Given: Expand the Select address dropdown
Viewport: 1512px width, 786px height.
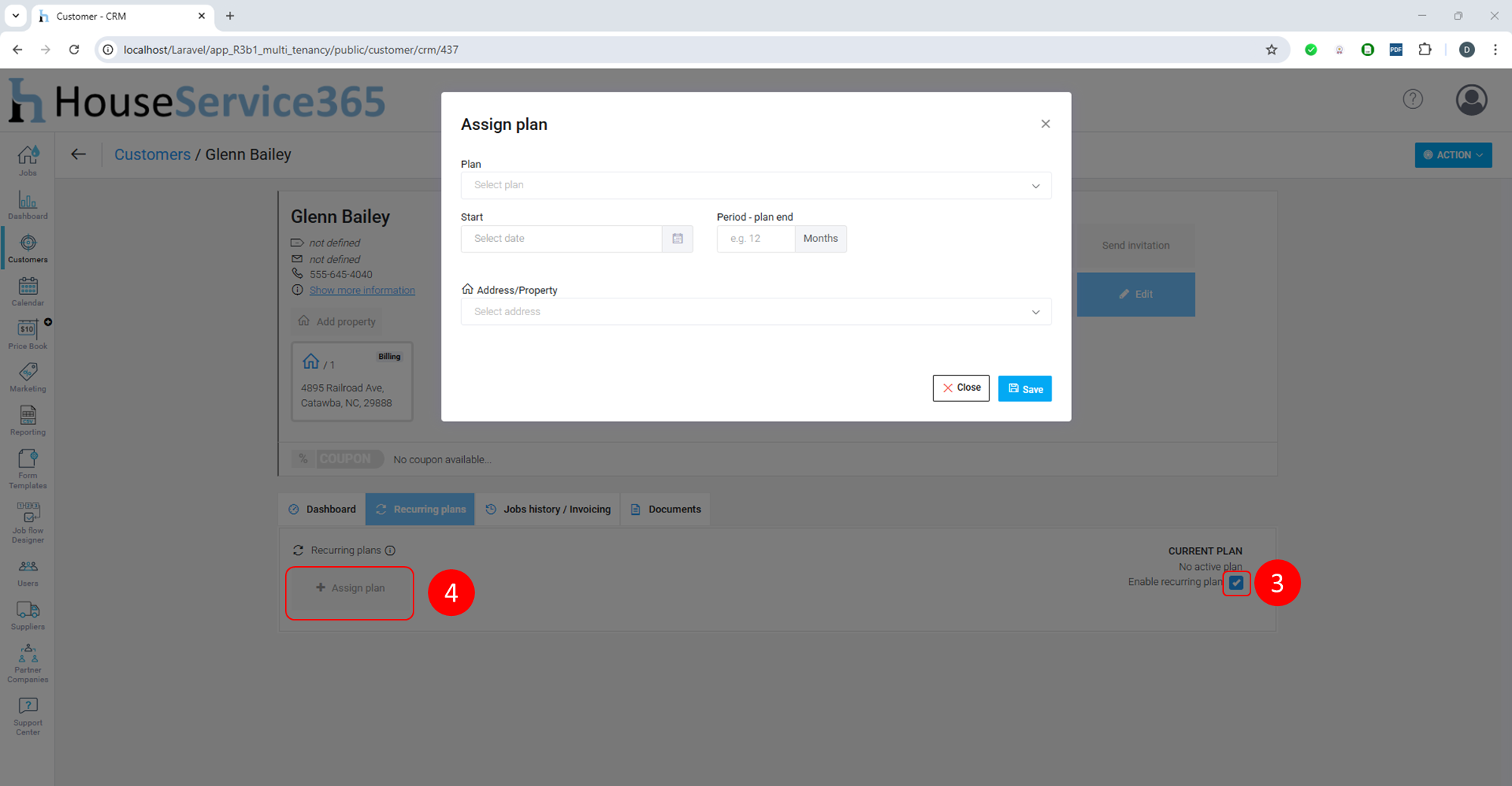Looking at the screenshot, I should (755, 312).
